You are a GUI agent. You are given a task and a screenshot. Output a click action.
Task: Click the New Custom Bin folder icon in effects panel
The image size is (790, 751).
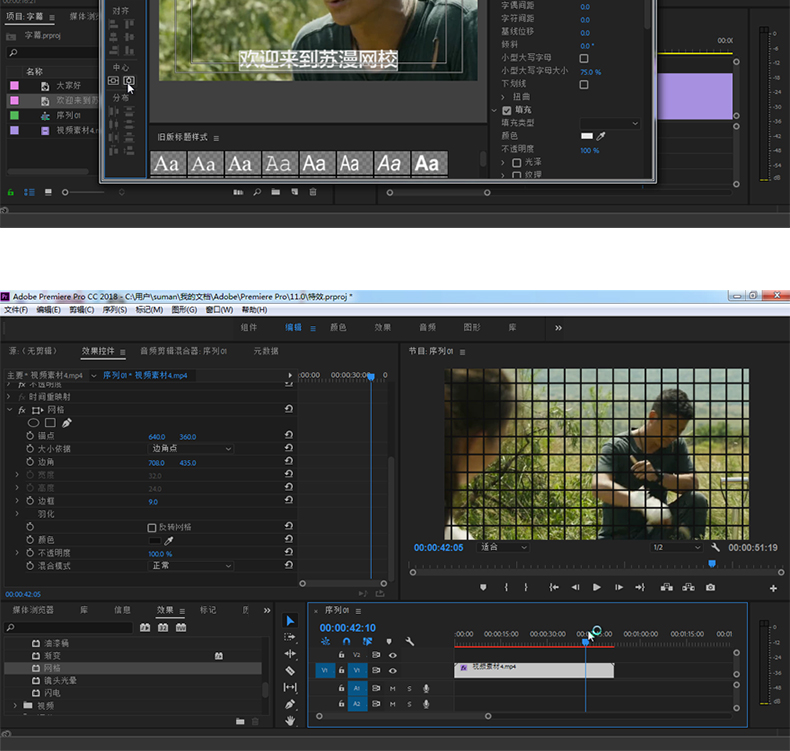point(240,721)
